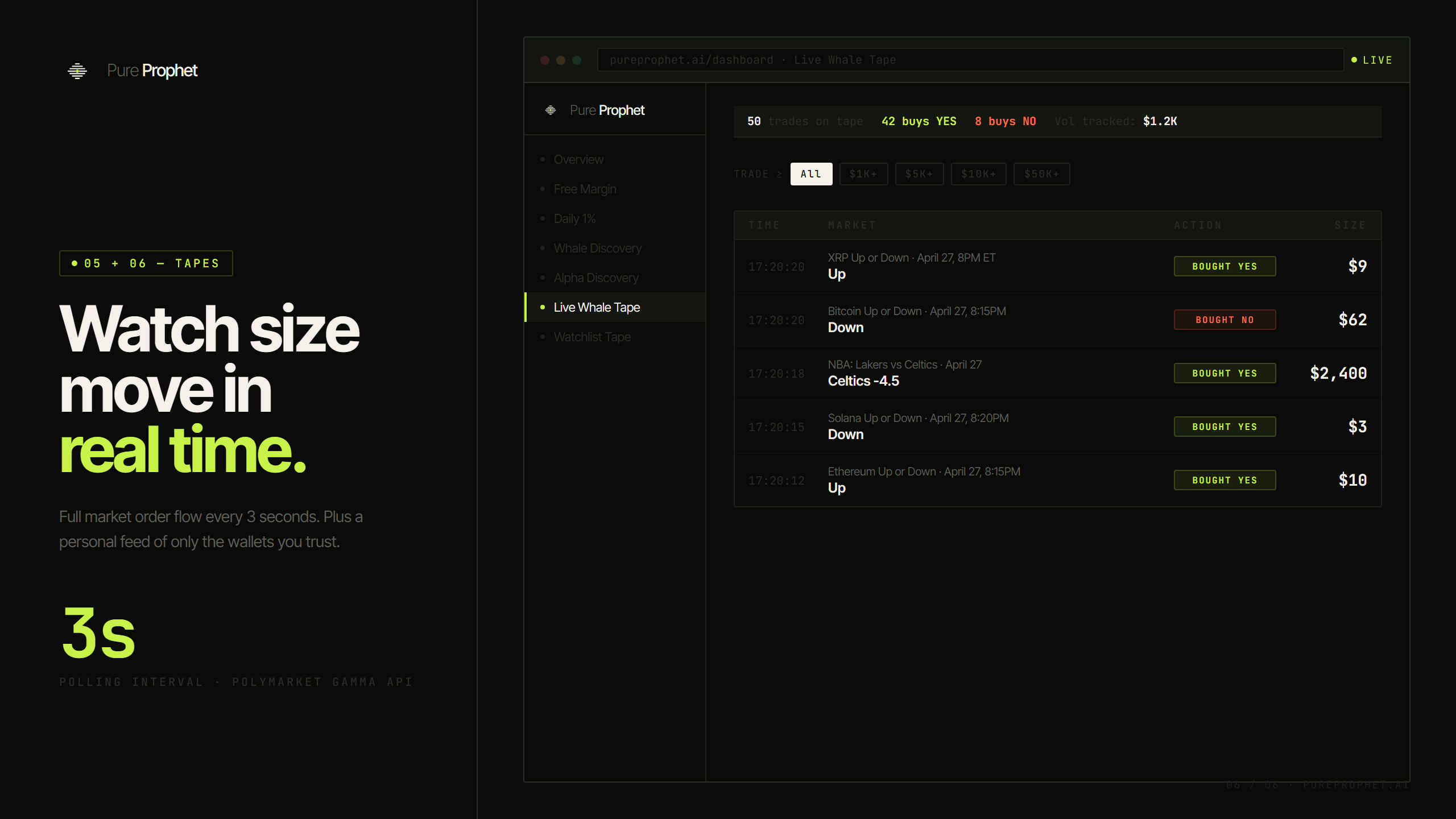Open the Free Margin page
The width and height of the screenshot is (1456, 819).
coord(585,189)
